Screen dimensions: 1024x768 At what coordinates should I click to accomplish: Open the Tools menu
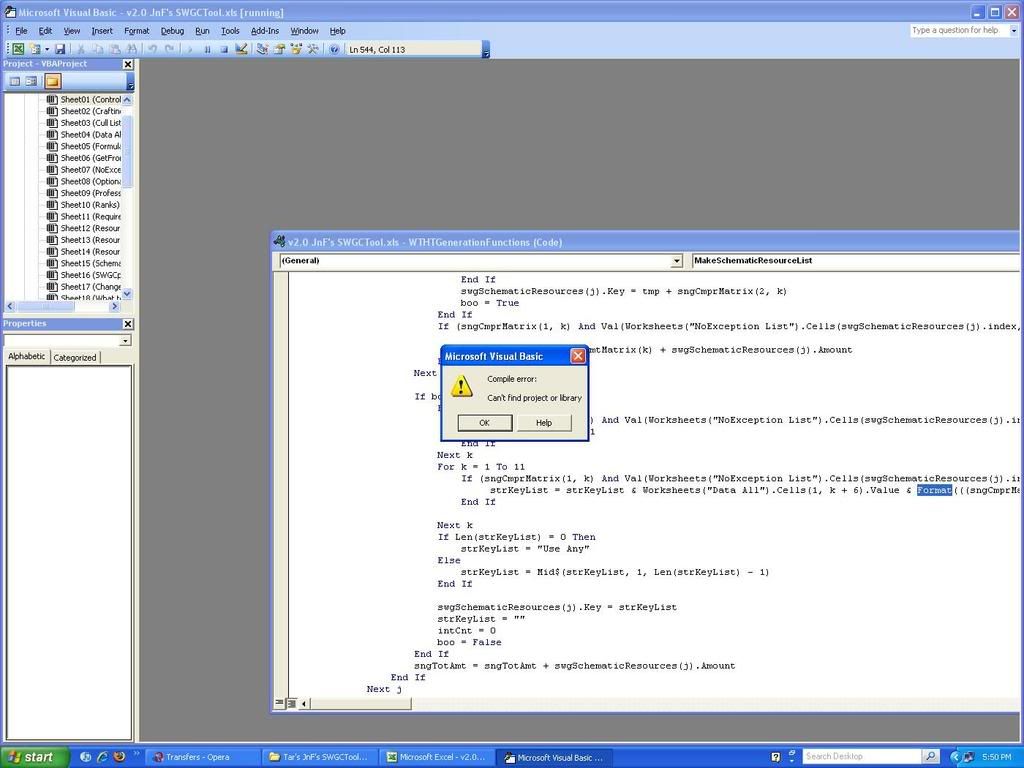point(230,31)
